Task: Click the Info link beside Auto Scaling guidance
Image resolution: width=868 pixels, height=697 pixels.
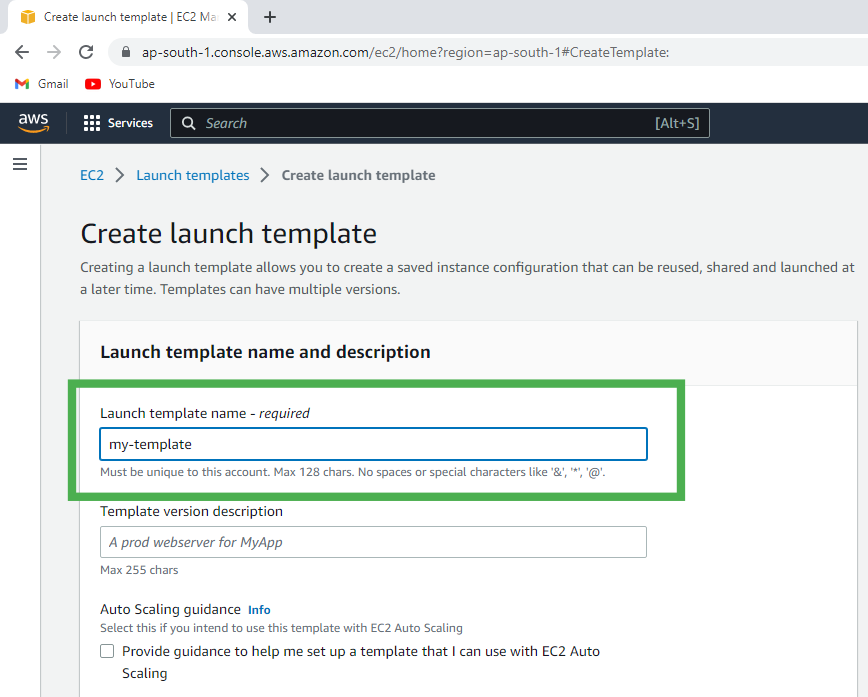Action: [259, 609]
